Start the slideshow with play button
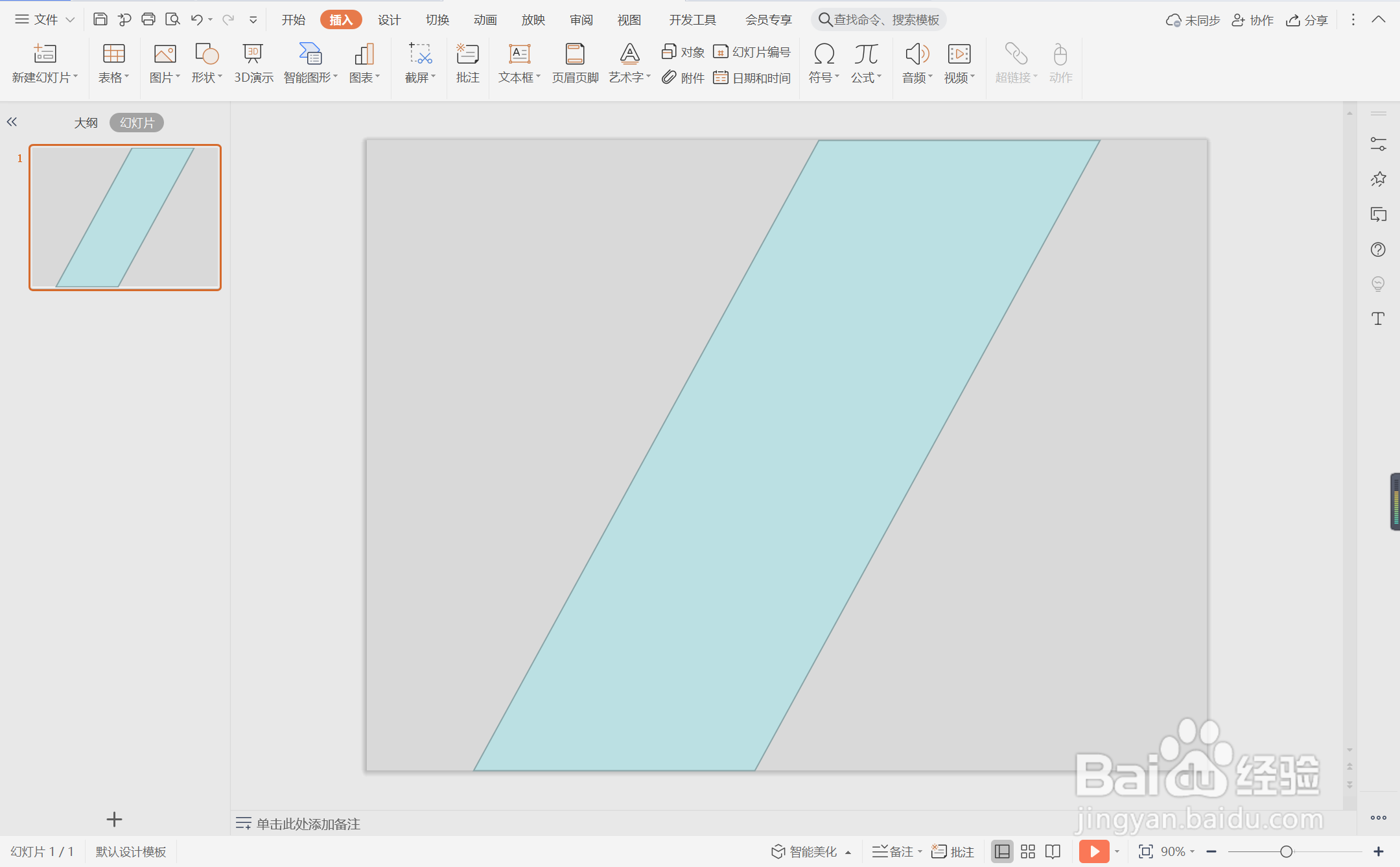1400x867 pixels. point(1094,851)
